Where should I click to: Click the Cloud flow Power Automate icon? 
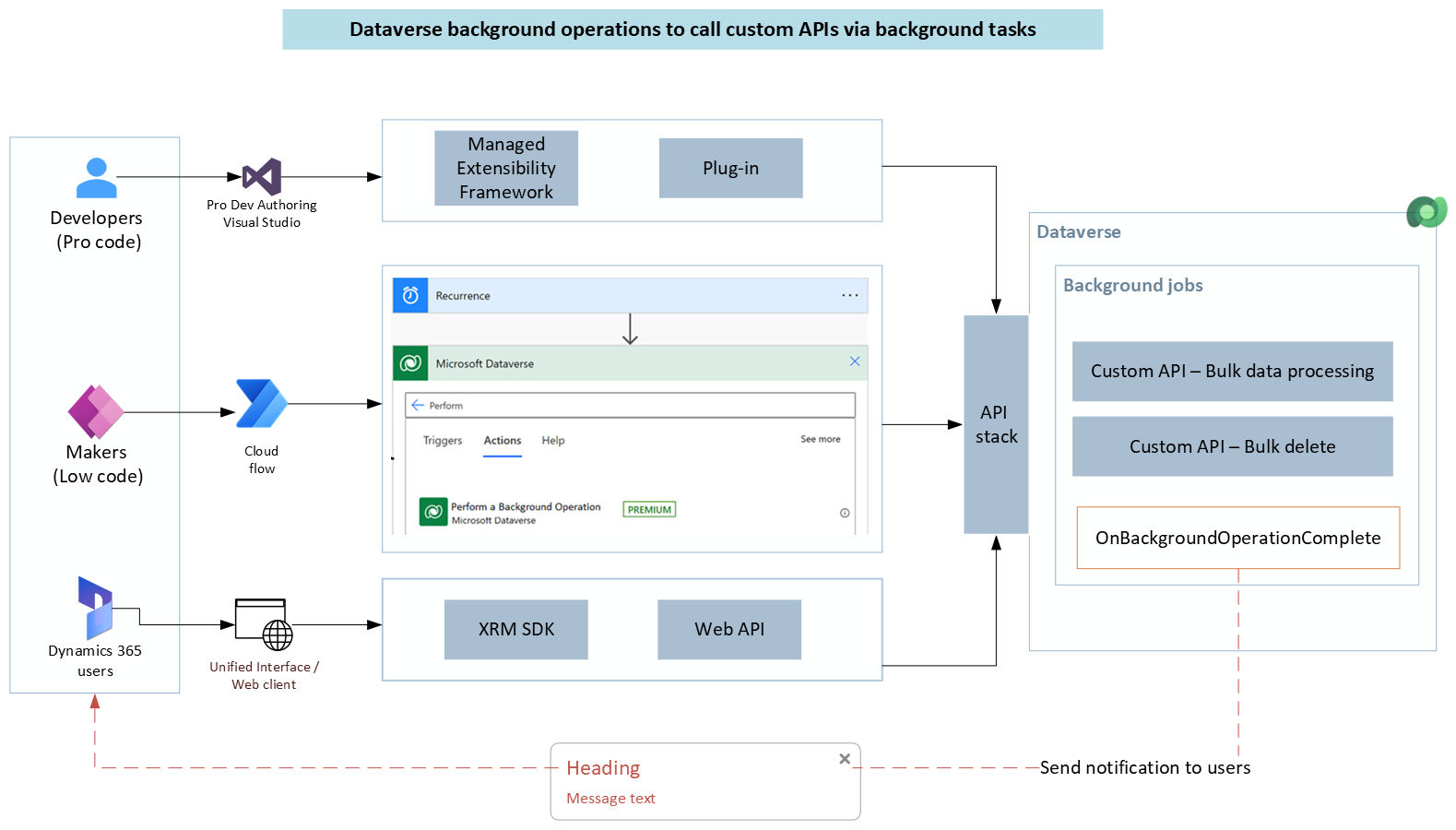pos(262,404)
